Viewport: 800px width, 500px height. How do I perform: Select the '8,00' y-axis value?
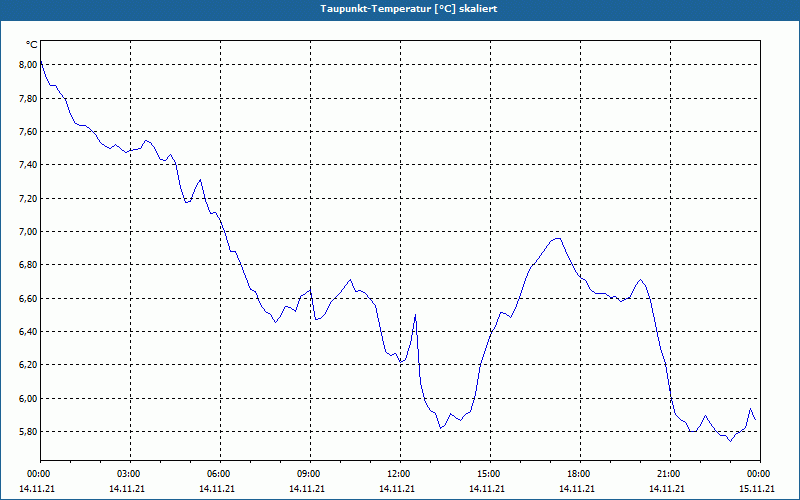click(x=29, y=65)
